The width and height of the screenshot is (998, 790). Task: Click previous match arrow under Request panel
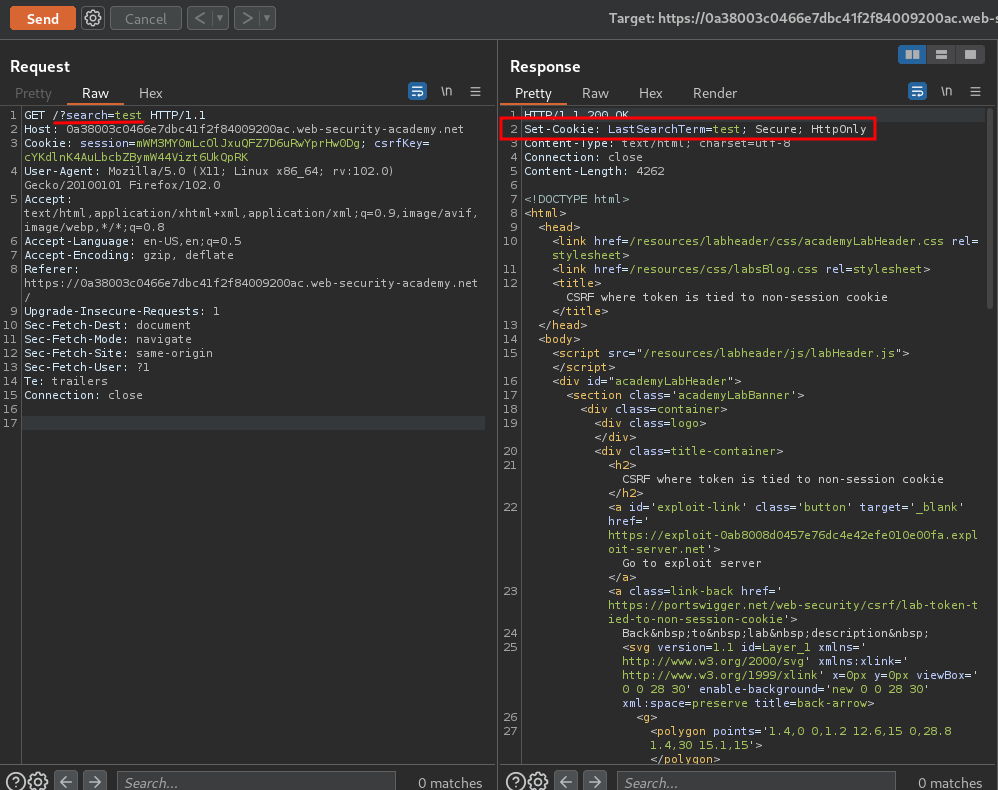click(x=66, y=781)
